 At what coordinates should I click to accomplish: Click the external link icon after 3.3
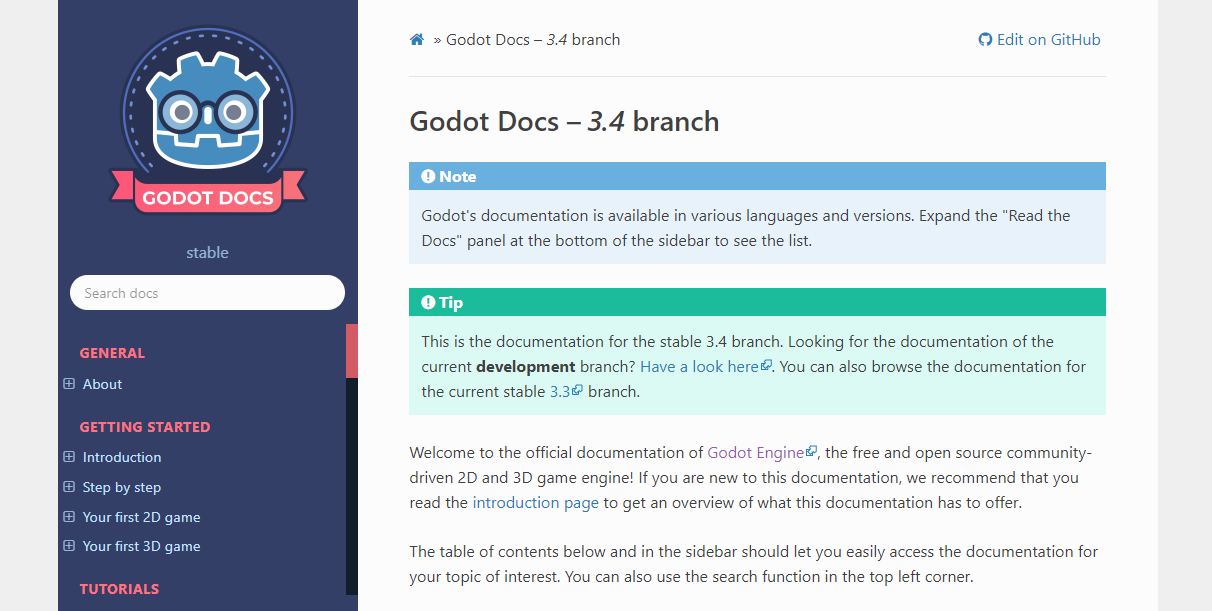(x=578, y=391)
